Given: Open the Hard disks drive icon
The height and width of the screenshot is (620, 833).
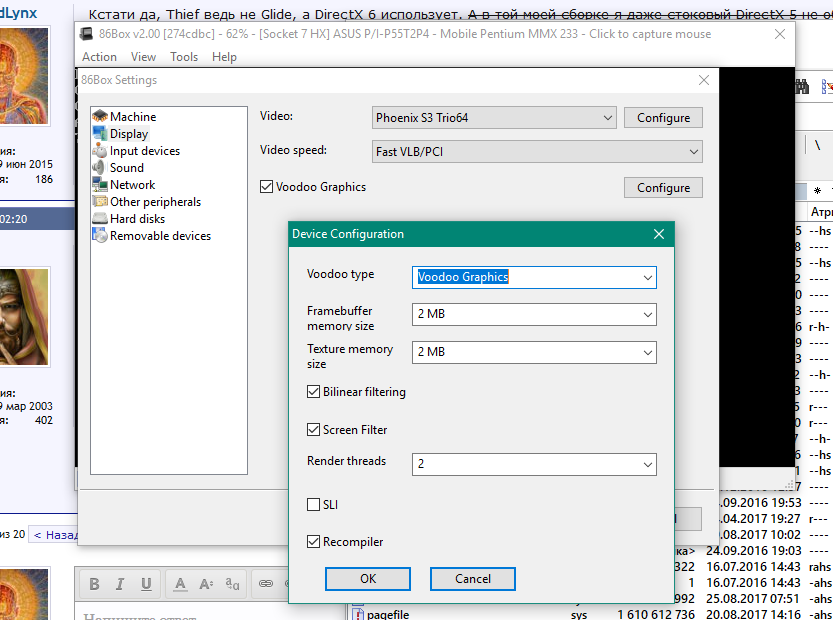Looking at the screenshot, I should [100, 219].
